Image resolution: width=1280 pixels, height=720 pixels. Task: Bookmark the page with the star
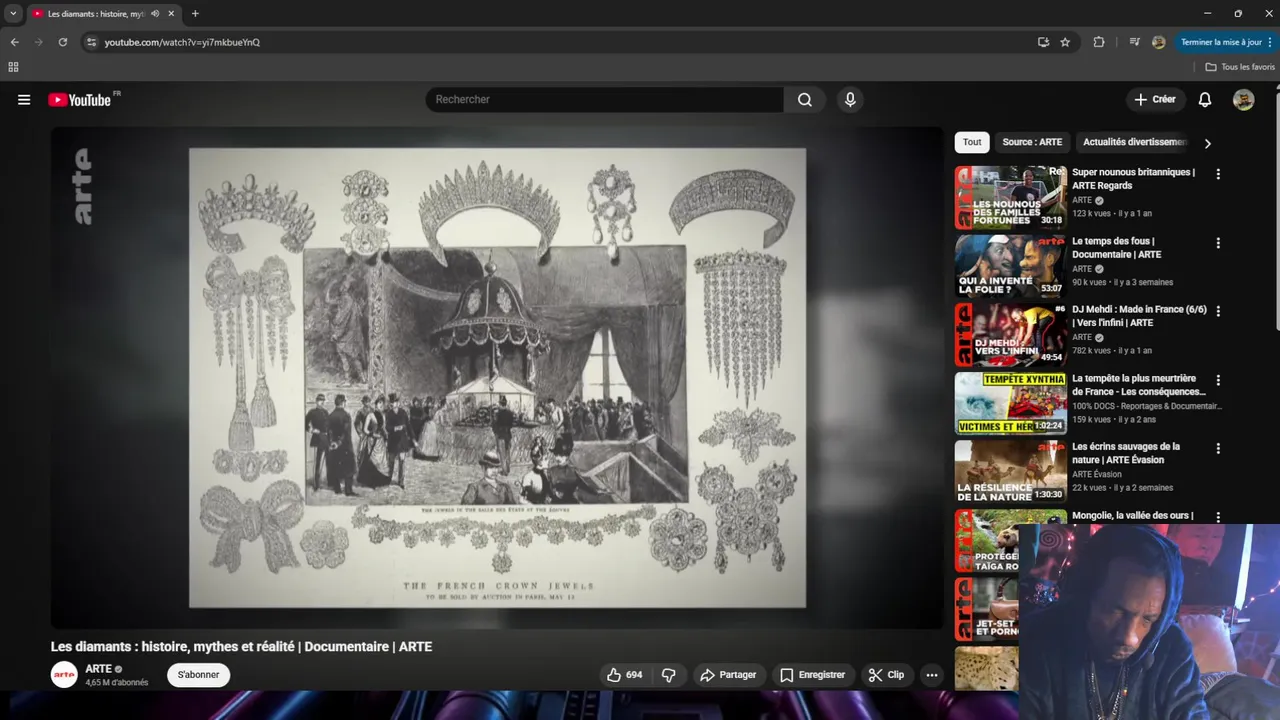tap(1065, 42)
